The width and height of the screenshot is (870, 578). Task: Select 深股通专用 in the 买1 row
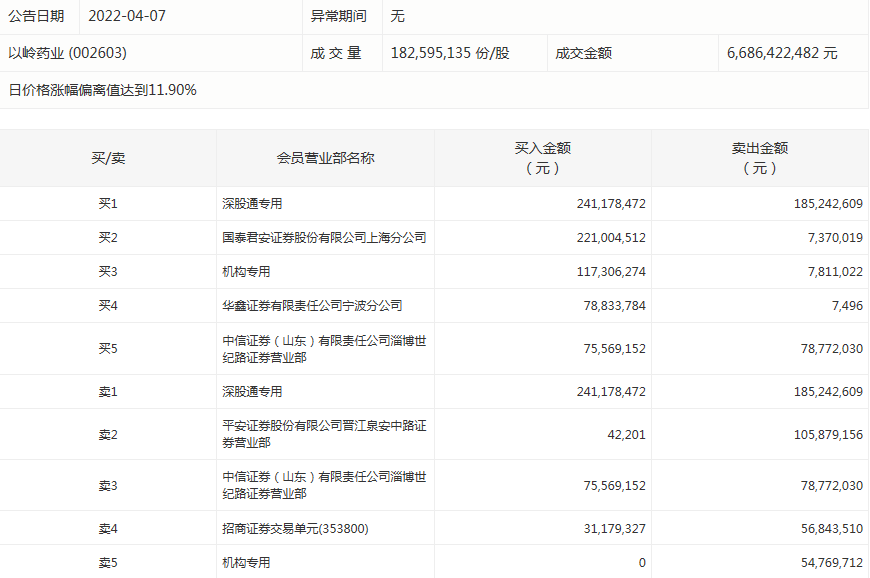click(252, 204)
